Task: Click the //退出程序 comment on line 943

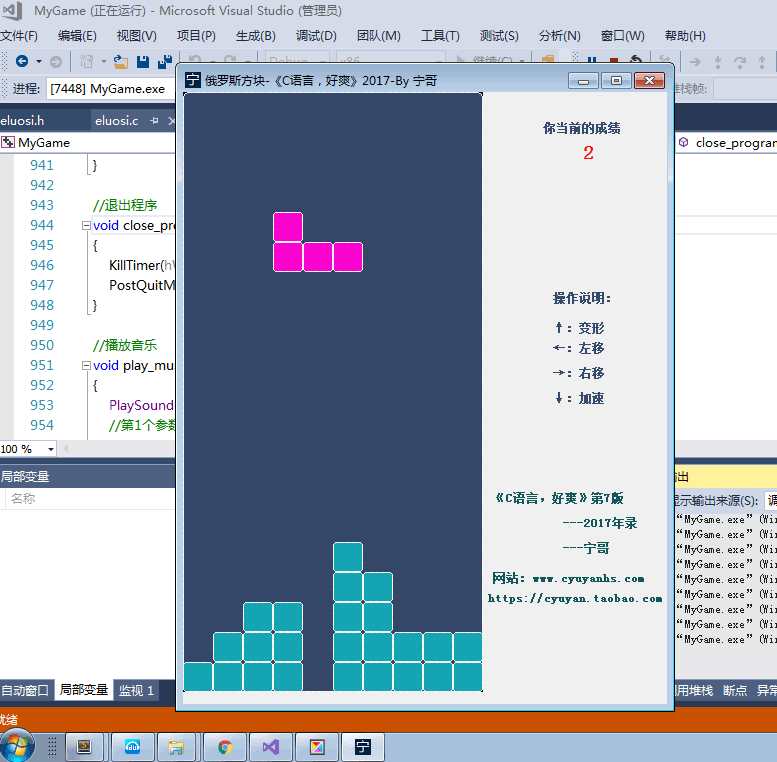Action: pyautogui.click(x=125, y=205)
